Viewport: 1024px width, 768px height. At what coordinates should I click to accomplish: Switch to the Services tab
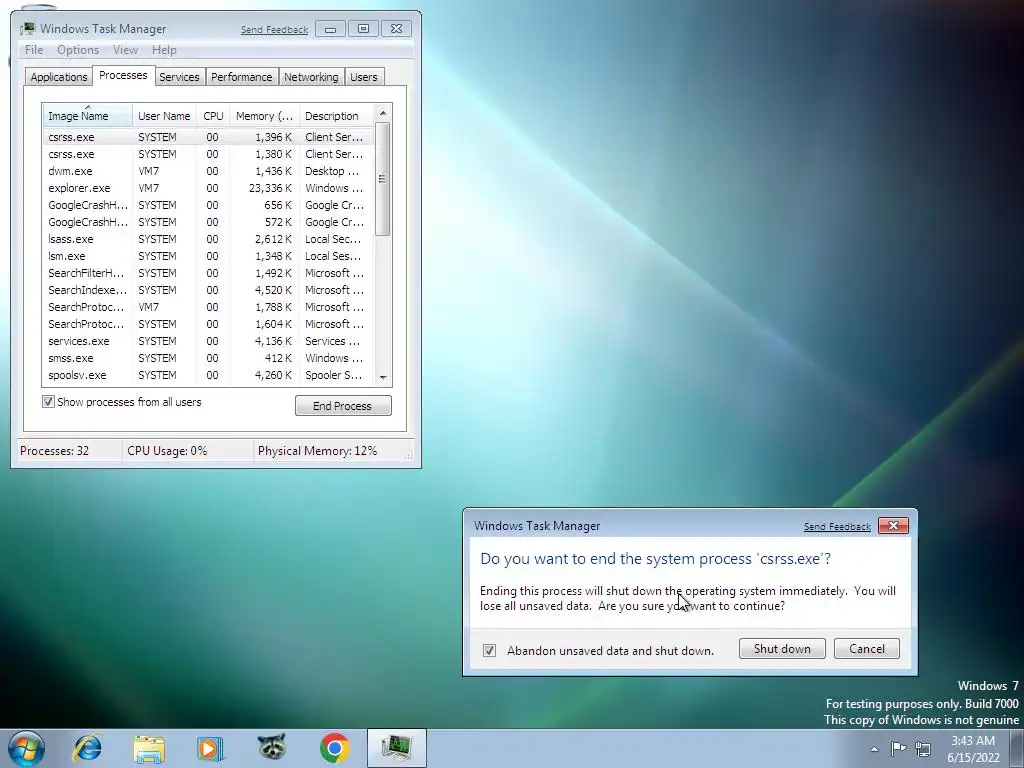[x=179, y=77]
